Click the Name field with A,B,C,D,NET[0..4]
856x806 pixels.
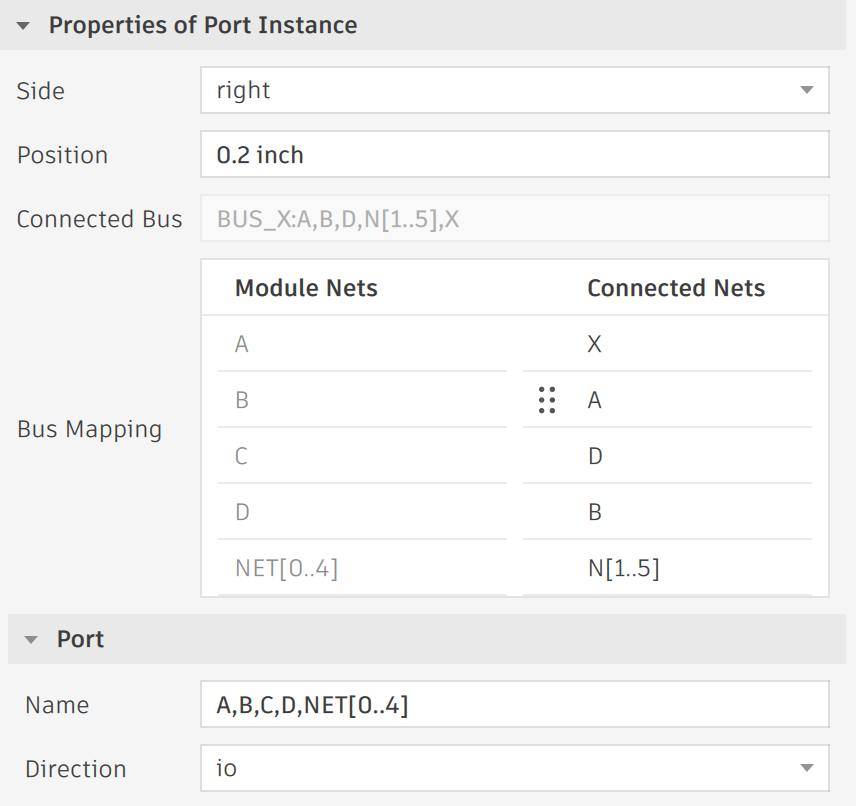pos(515,704)
